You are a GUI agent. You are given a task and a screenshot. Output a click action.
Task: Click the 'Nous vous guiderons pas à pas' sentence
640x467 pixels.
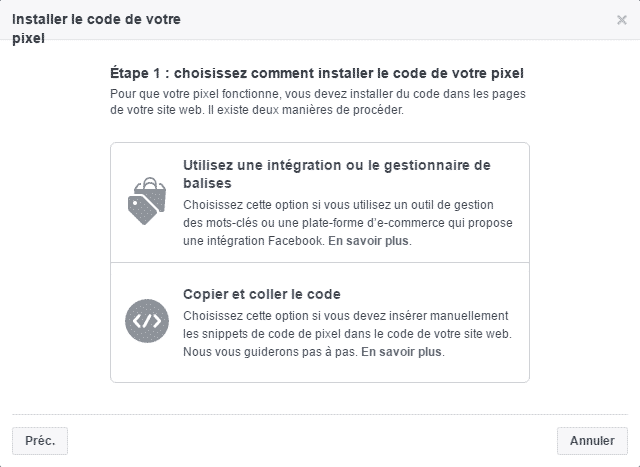(269, 352)
